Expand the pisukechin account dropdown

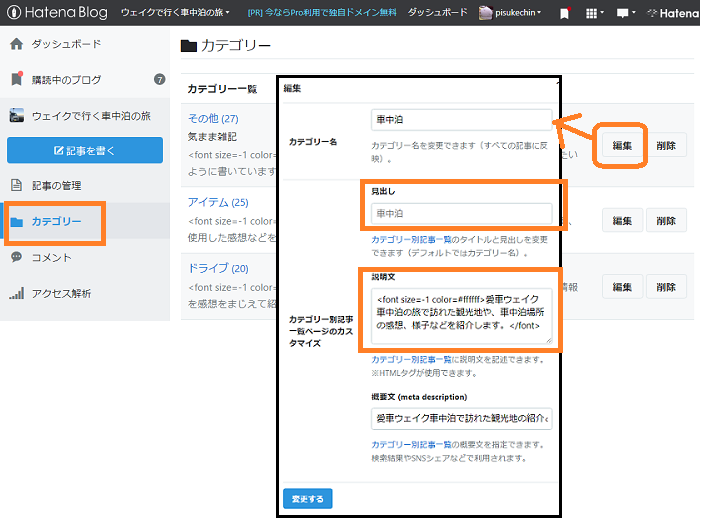(x=518, y=13)
